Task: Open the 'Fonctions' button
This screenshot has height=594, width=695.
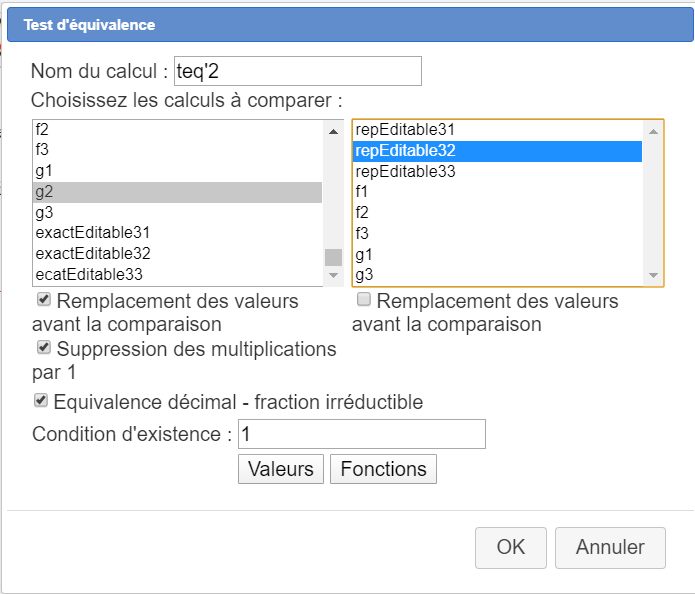Action: [383, 469]
